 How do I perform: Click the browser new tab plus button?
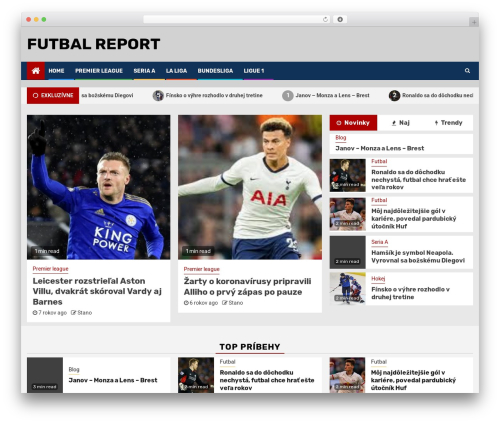[474, 22]
